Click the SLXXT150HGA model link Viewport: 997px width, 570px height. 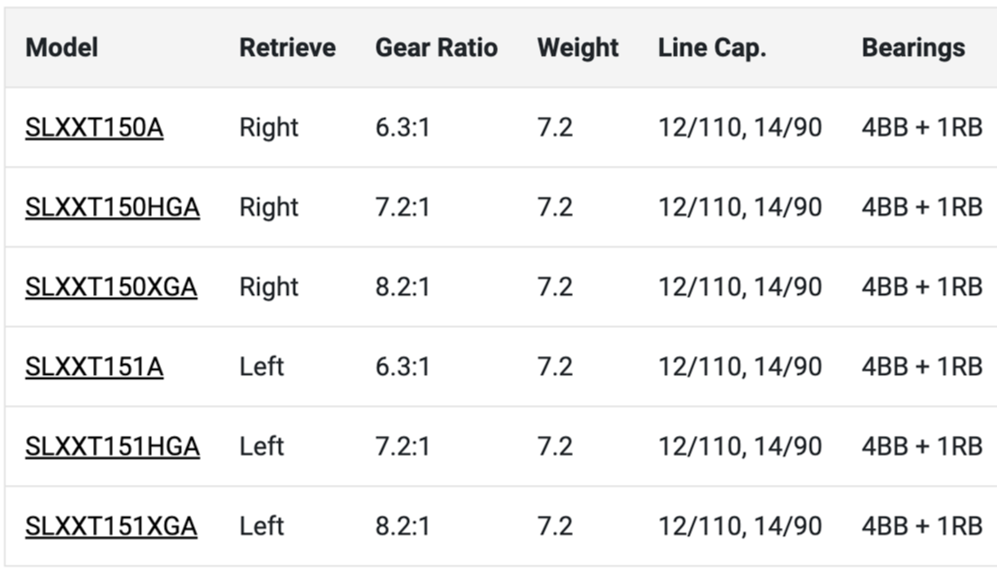(x=112, y=208)
